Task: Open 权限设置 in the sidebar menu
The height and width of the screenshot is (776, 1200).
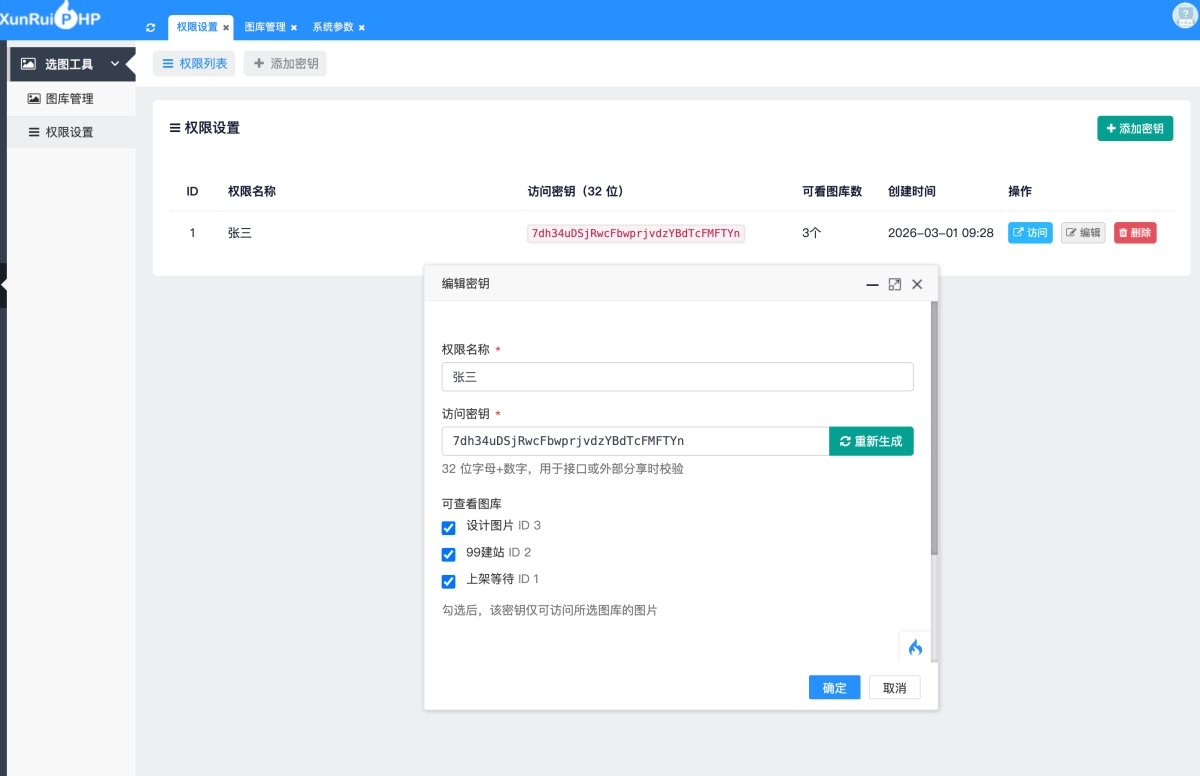Action: pos(69,132)
